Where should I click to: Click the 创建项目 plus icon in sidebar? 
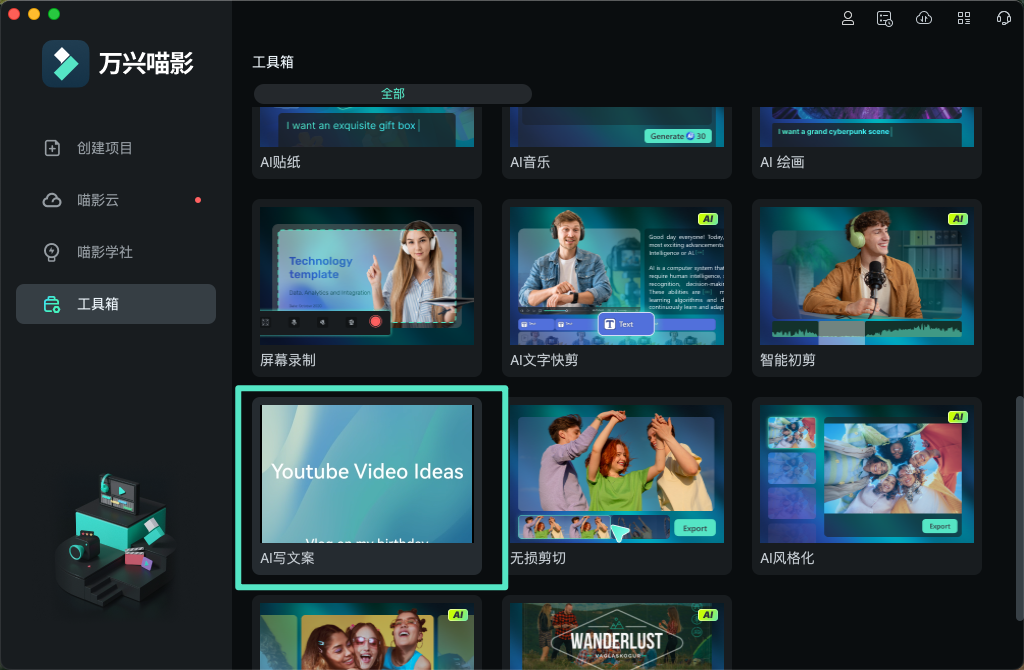point(52,148)
